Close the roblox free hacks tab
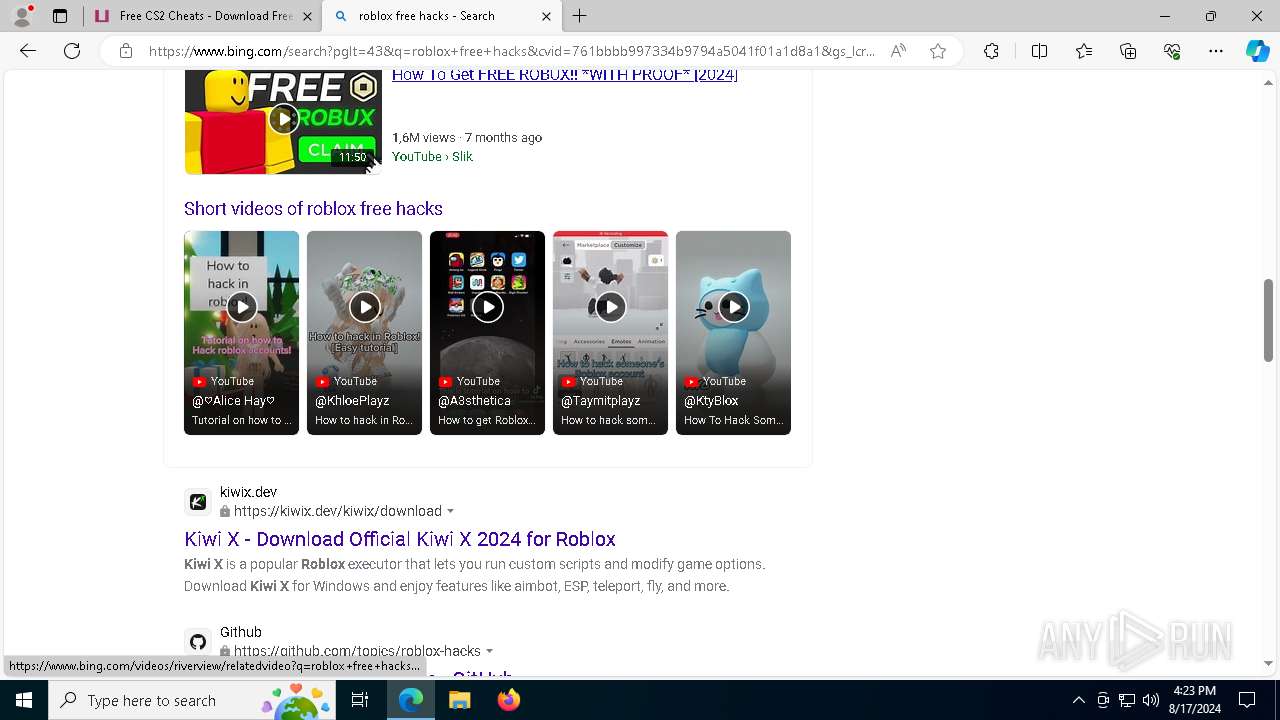1280x720 pixels. (546, 16)
